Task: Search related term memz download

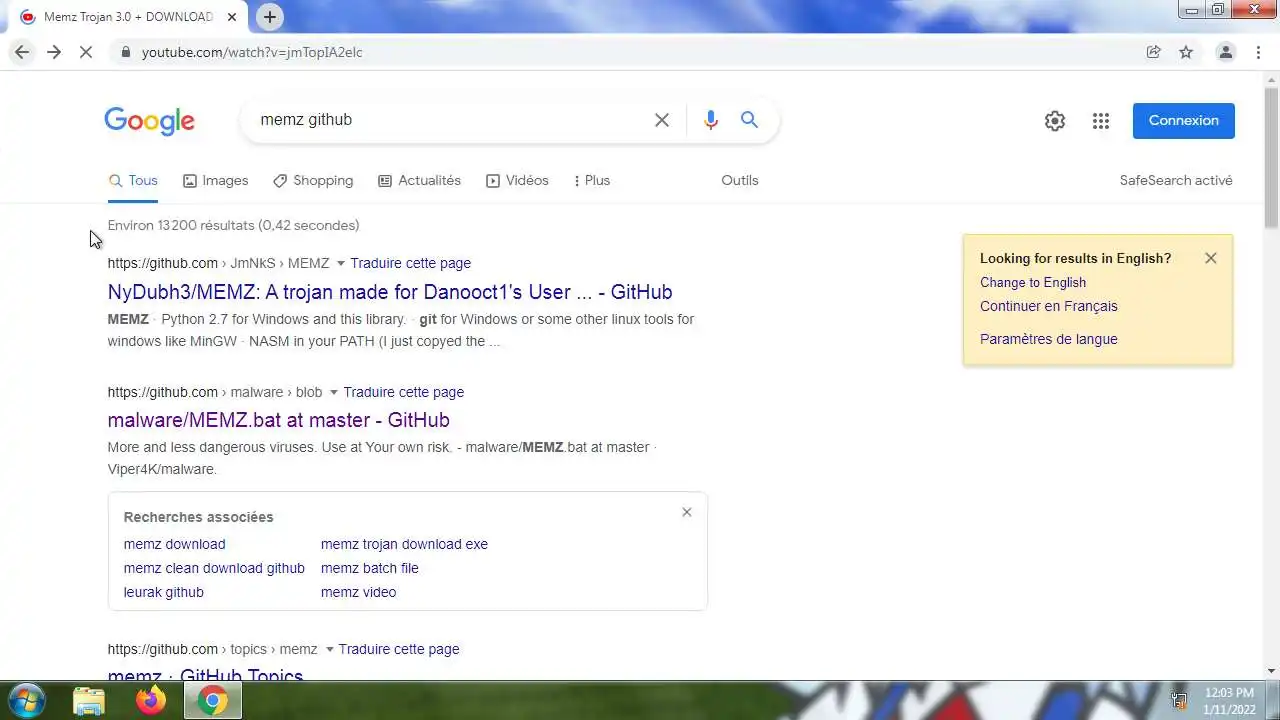Action: (174, 545)
